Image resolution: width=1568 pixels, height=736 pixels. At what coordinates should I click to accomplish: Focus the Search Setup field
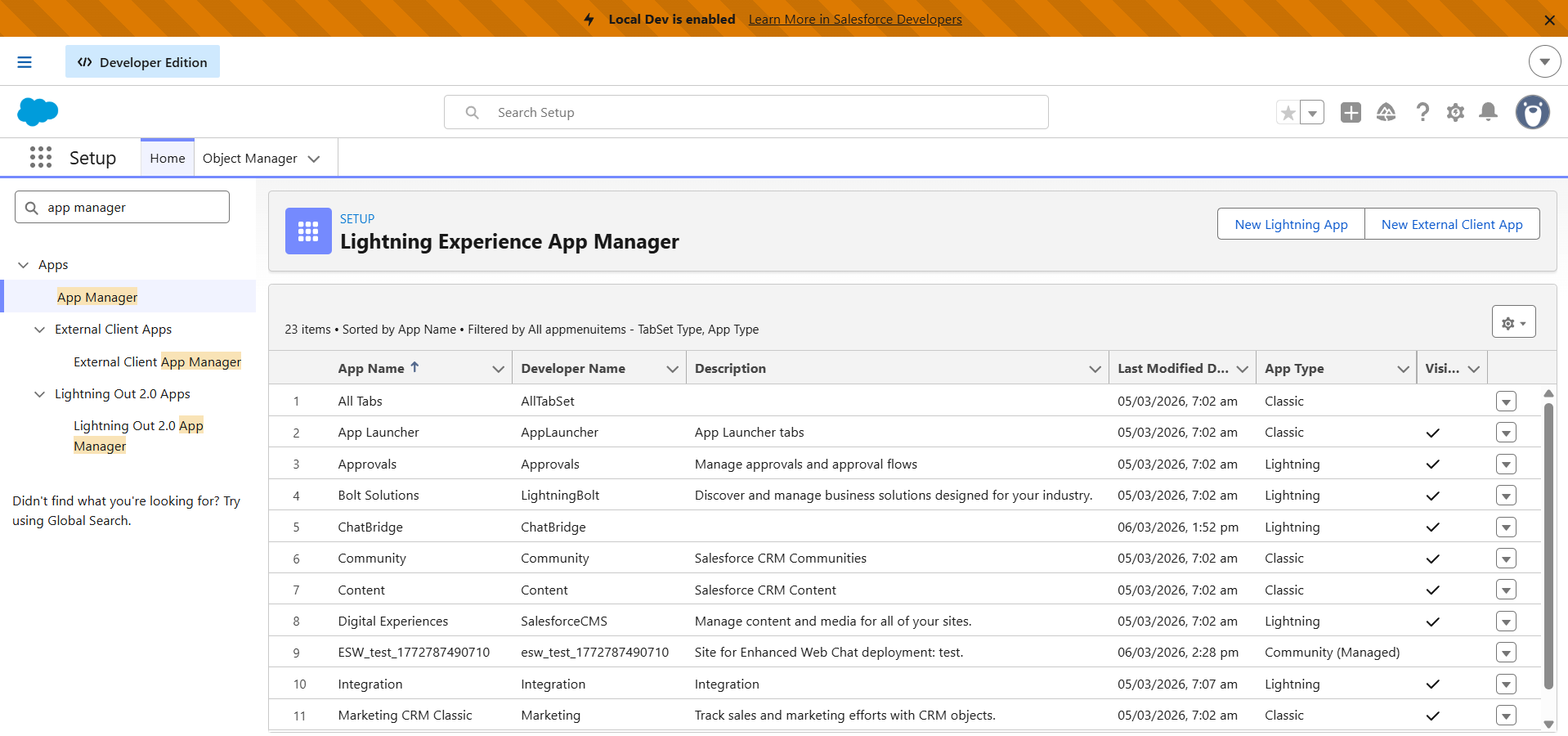(746, 112)
